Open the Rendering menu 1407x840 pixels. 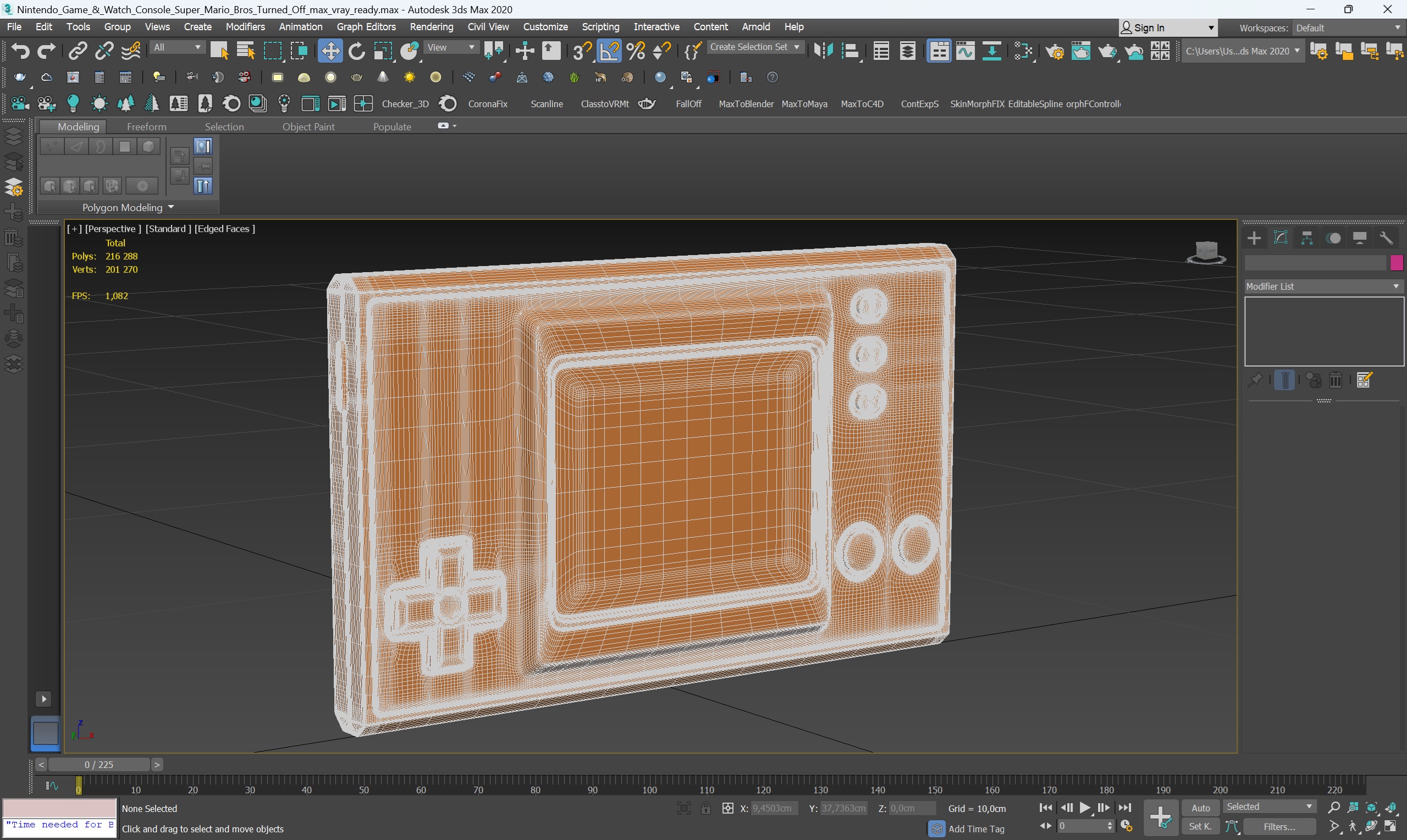click(x=431, y=26)
